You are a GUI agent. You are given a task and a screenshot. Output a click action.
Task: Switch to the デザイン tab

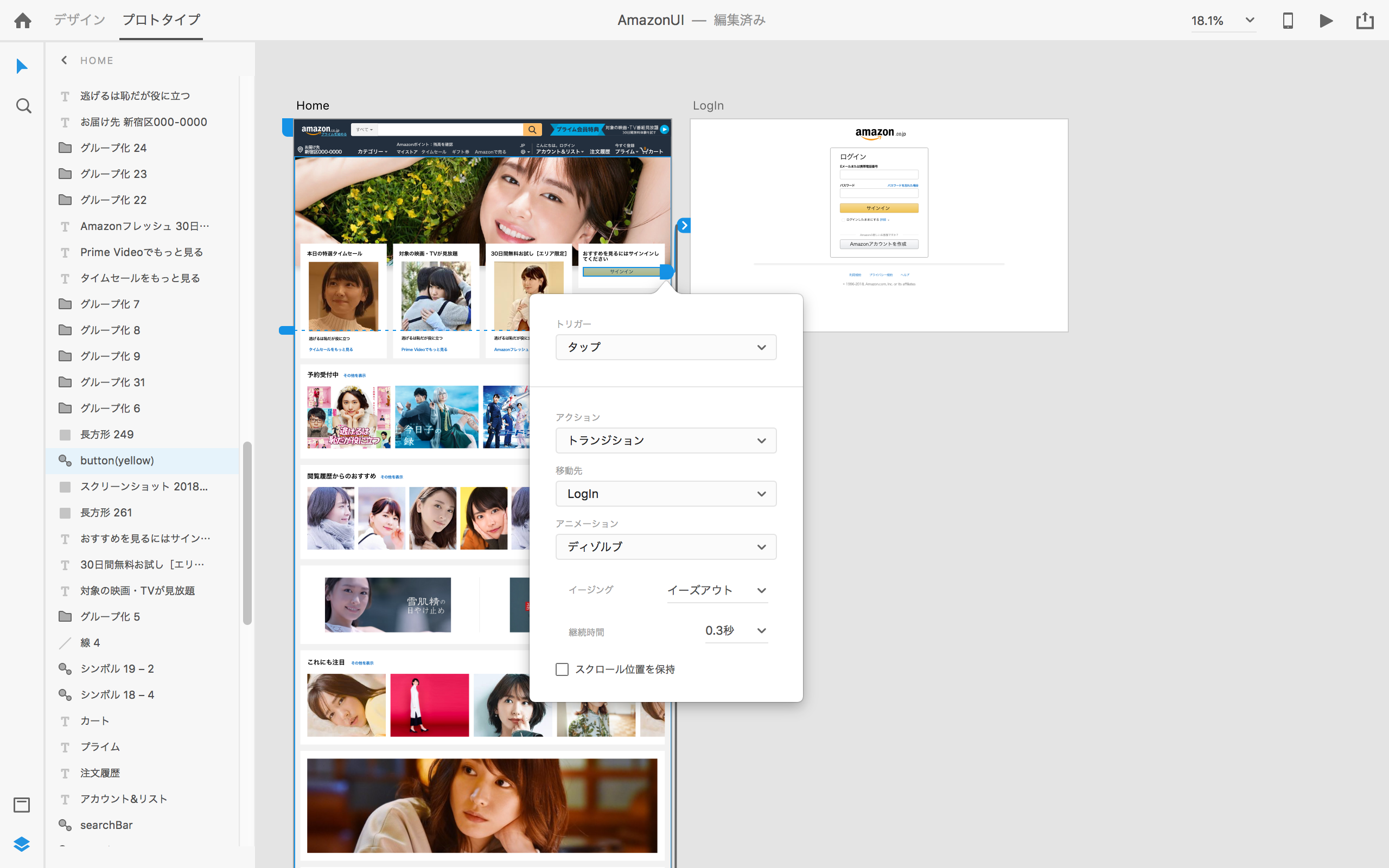(79, 20)
